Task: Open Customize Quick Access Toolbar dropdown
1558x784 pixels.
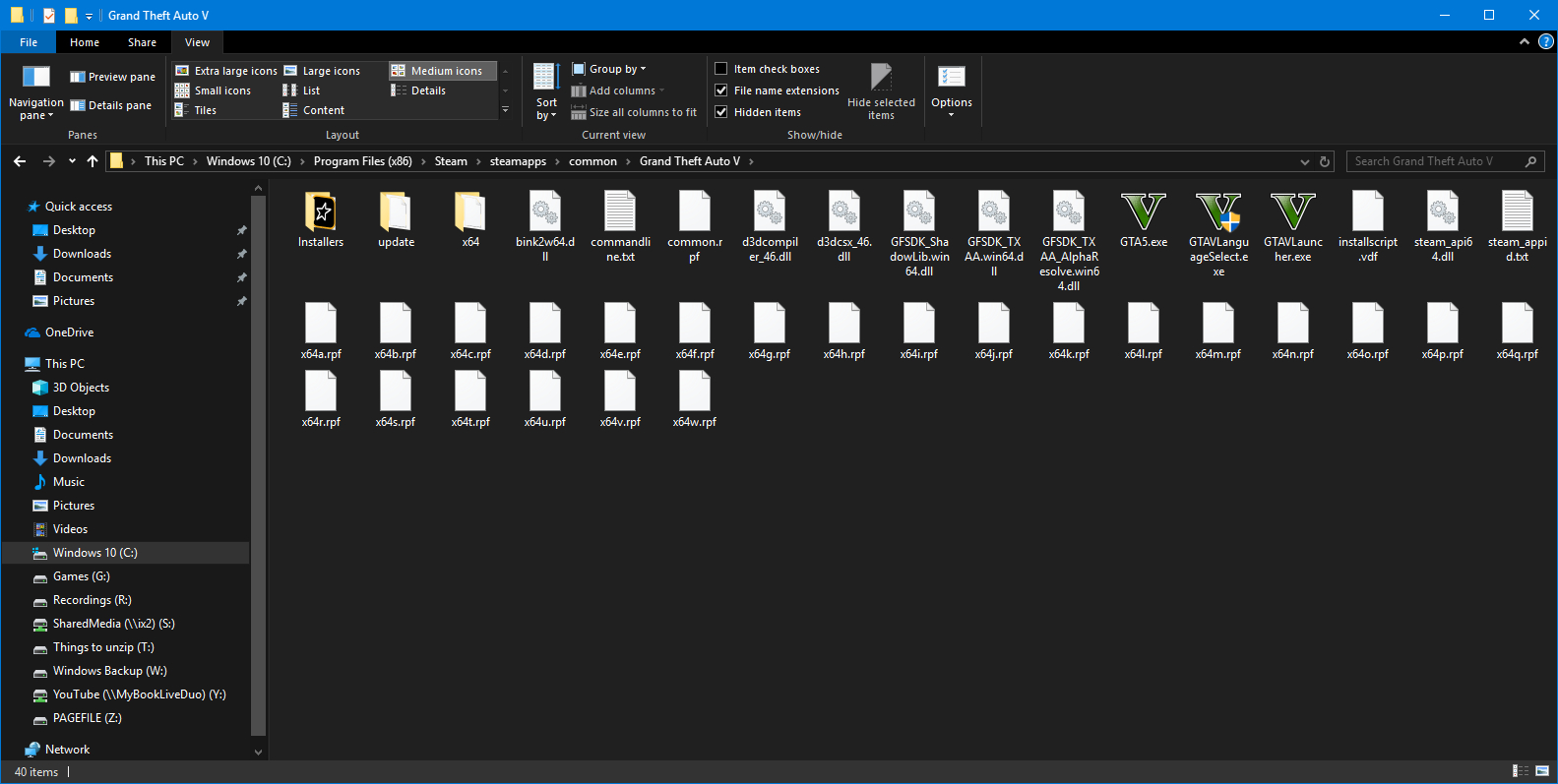Action: (x=89, y=16)
